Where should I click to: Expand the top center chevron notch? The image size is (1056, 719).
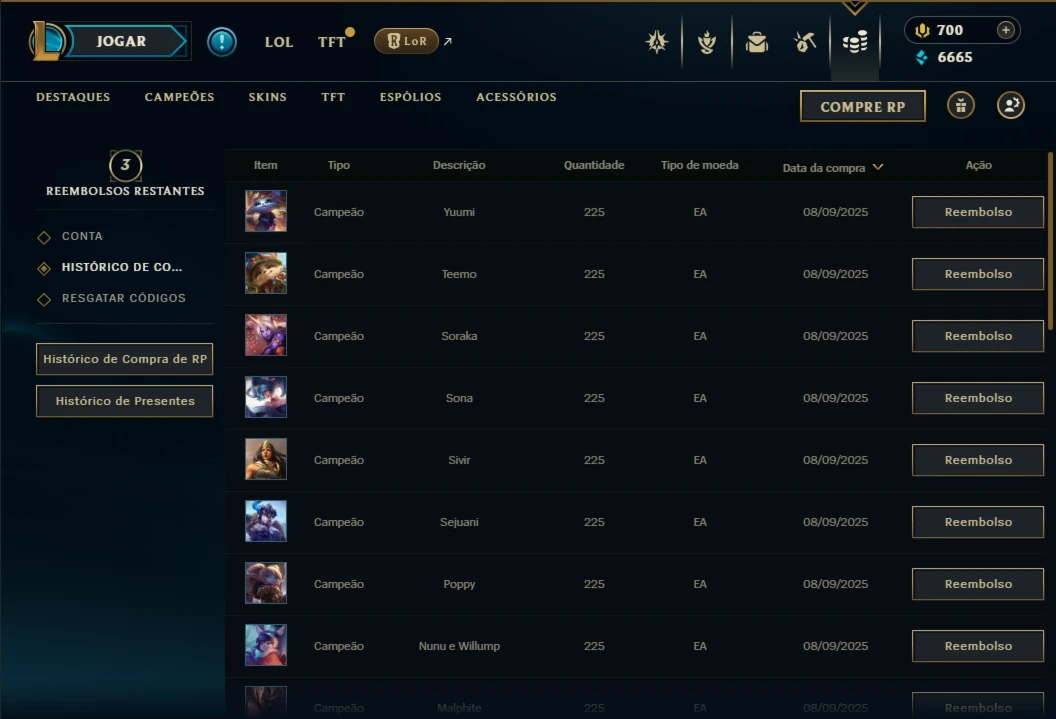[x=855, y=7]
